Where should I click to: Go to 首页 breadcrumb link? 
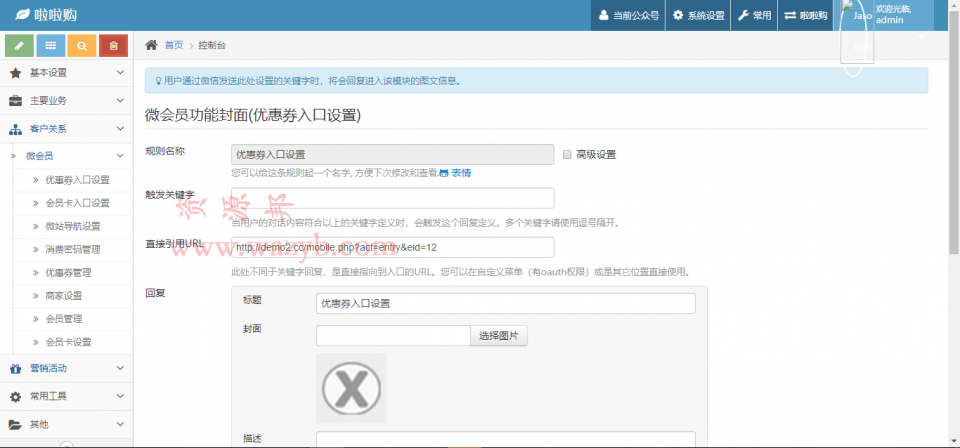point(173,45)
